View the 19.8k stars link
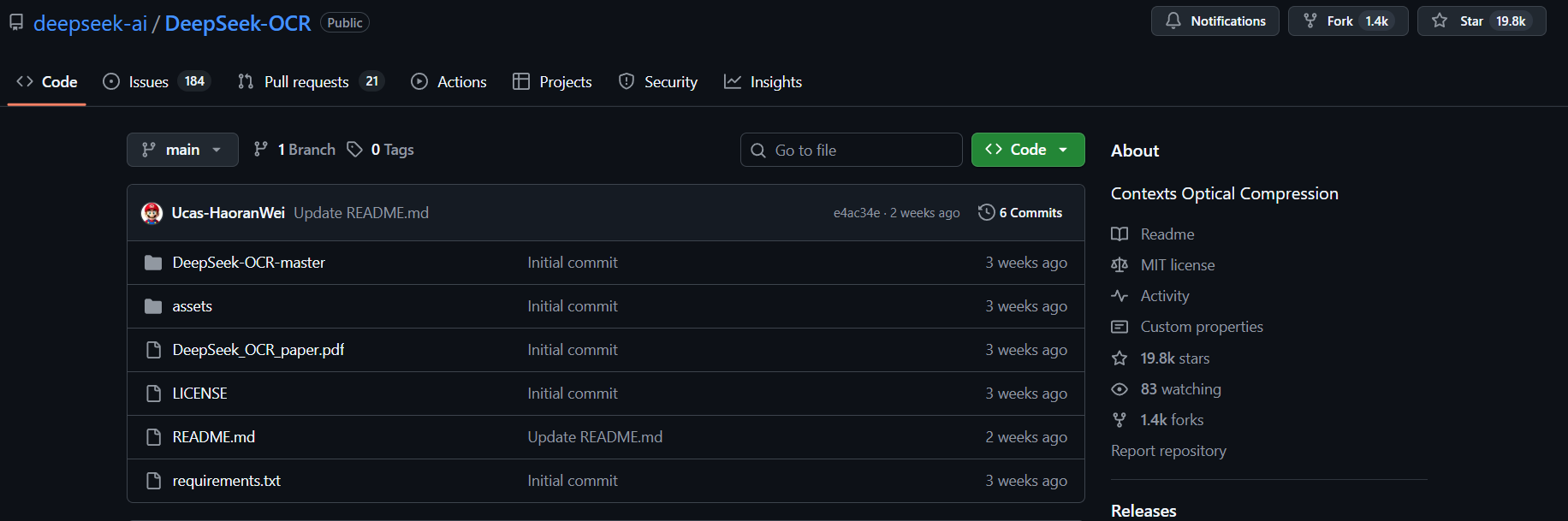The height and width of the screenshot is (521, 1568). (x=1175, y=358)
